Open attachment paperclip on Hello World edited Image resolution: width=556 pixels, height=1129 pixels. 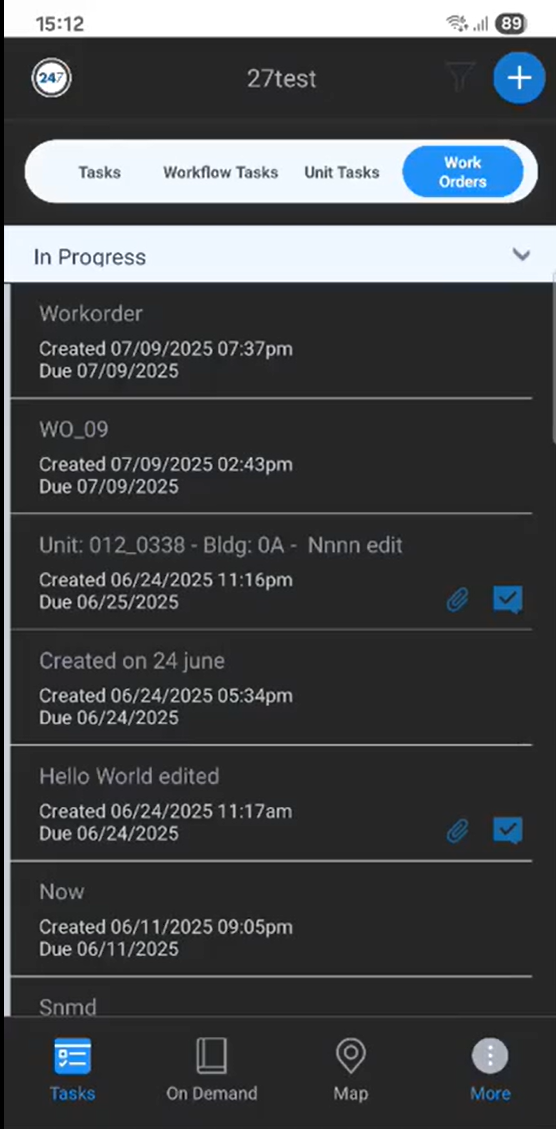[457, 832]
